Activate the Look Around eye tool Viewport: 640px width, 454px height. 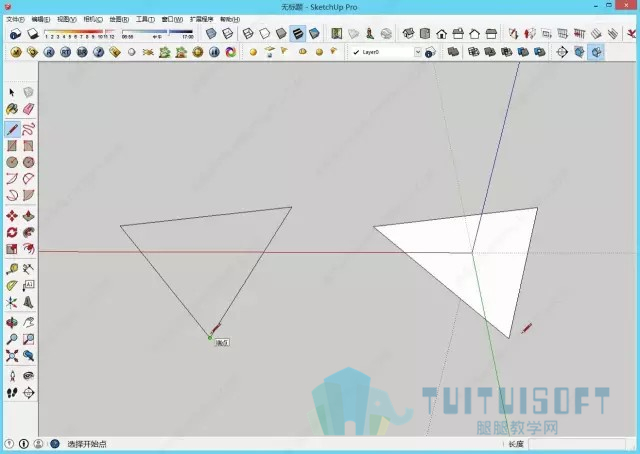point(28,376)
